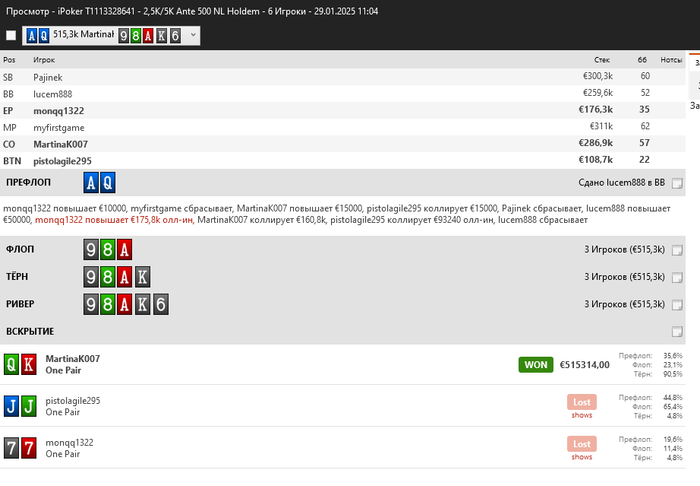Click the red Ace card on the ФЛОП row
This screenshot has height=486, width=700.
click(125, 249)
